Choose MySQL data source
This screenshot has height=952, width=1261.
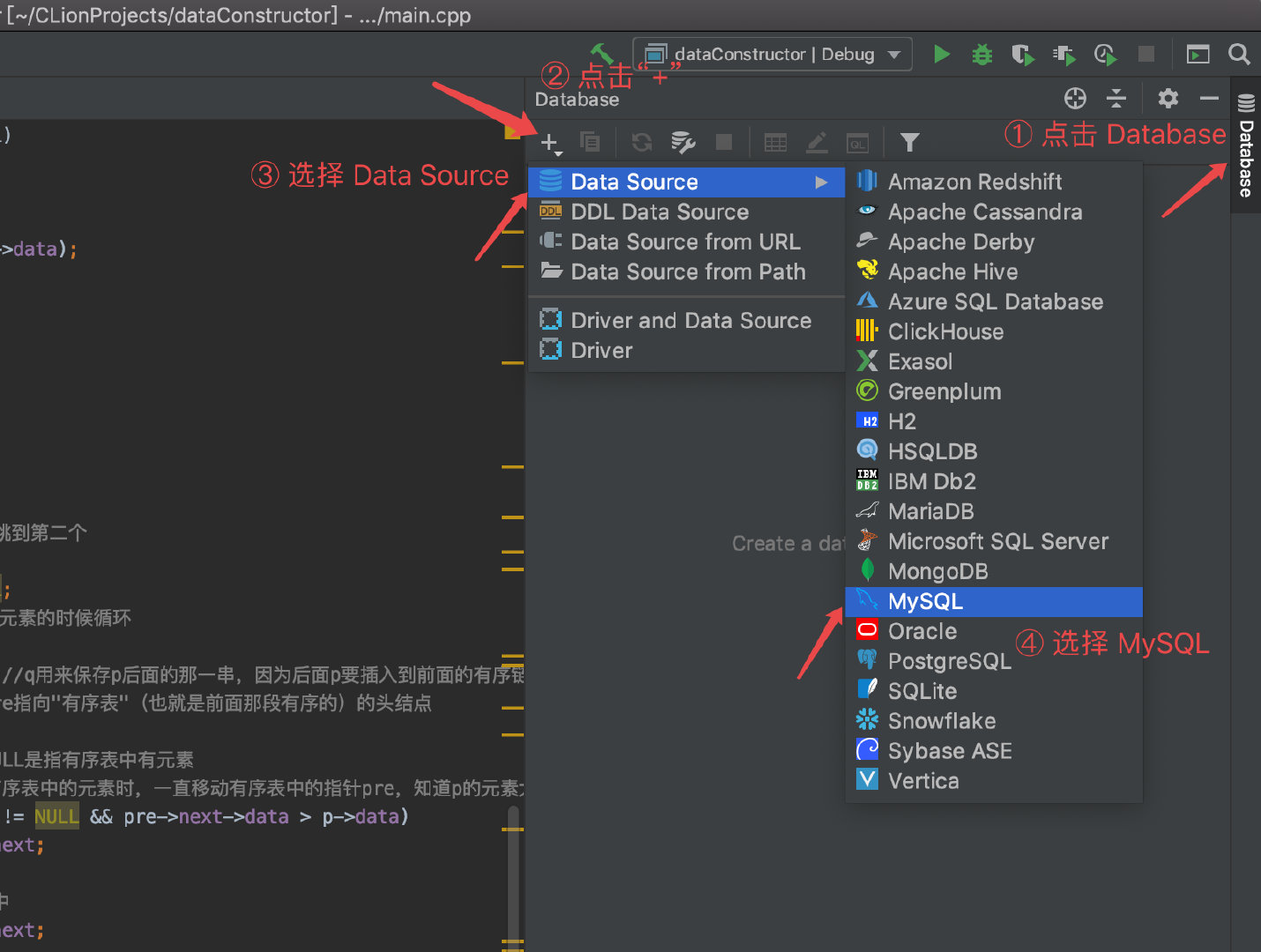click(994, 602)
